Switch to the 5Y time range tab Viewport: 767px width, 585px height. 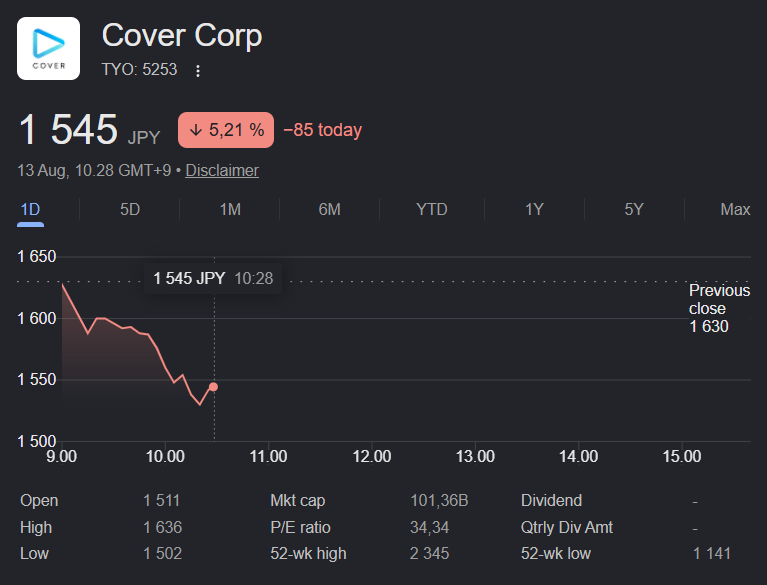click(x=634, y=209)
